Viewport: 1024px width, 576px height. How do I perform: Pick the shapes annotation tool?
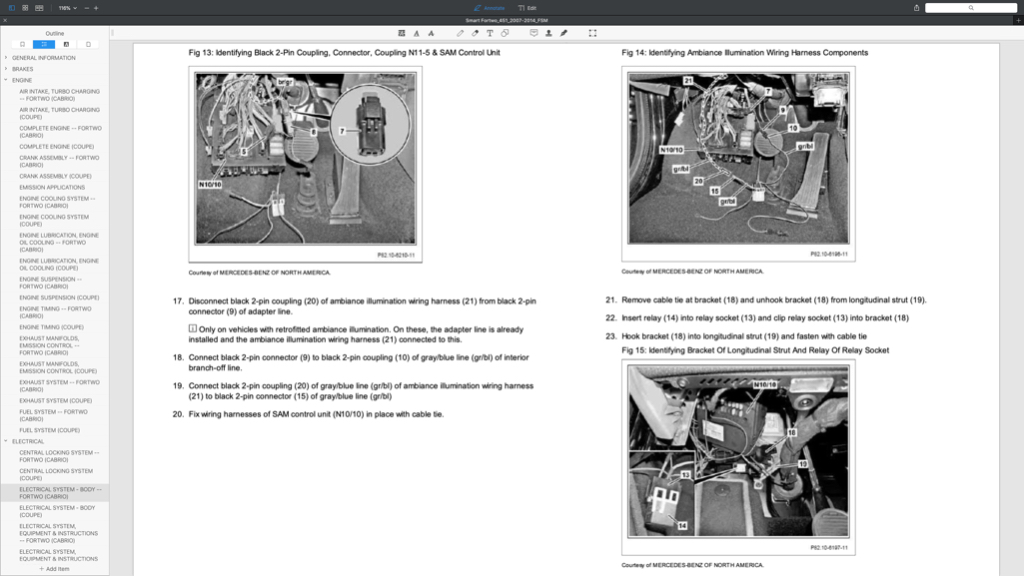coord(505,33)
